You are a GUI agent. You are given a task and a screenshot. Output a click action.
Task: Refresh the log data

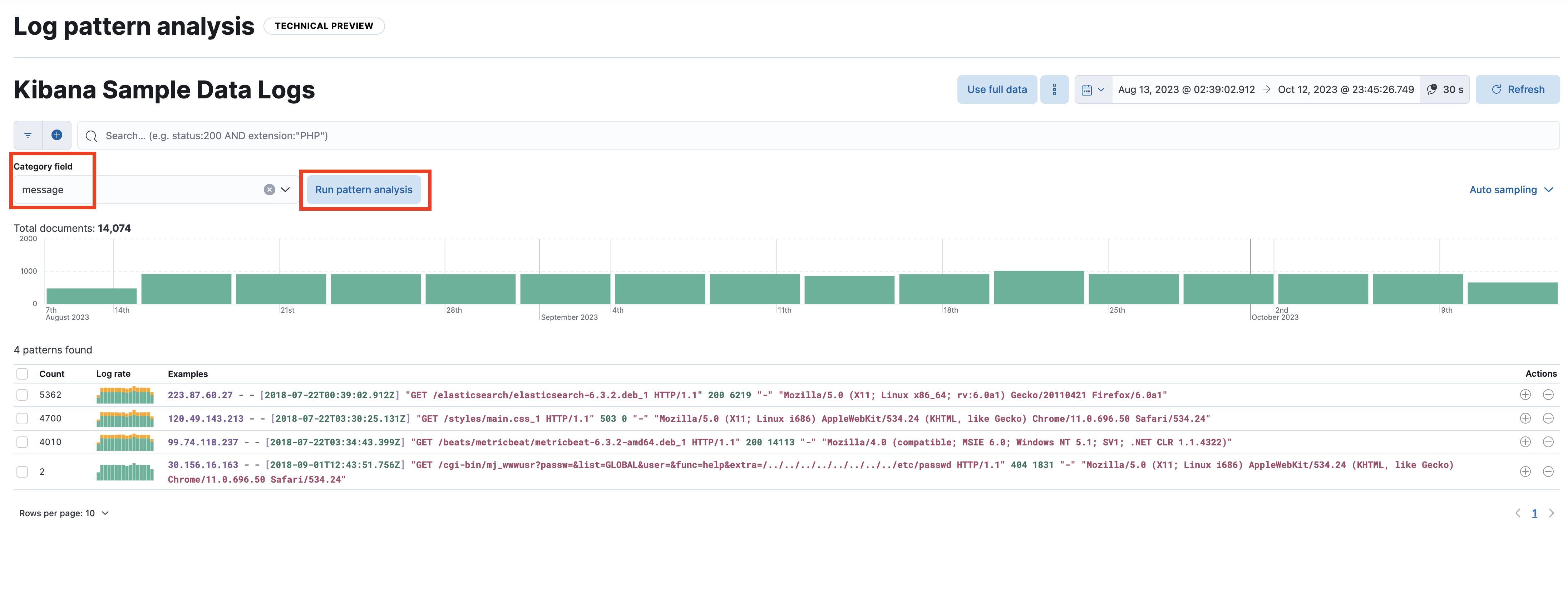(1518, 89)
